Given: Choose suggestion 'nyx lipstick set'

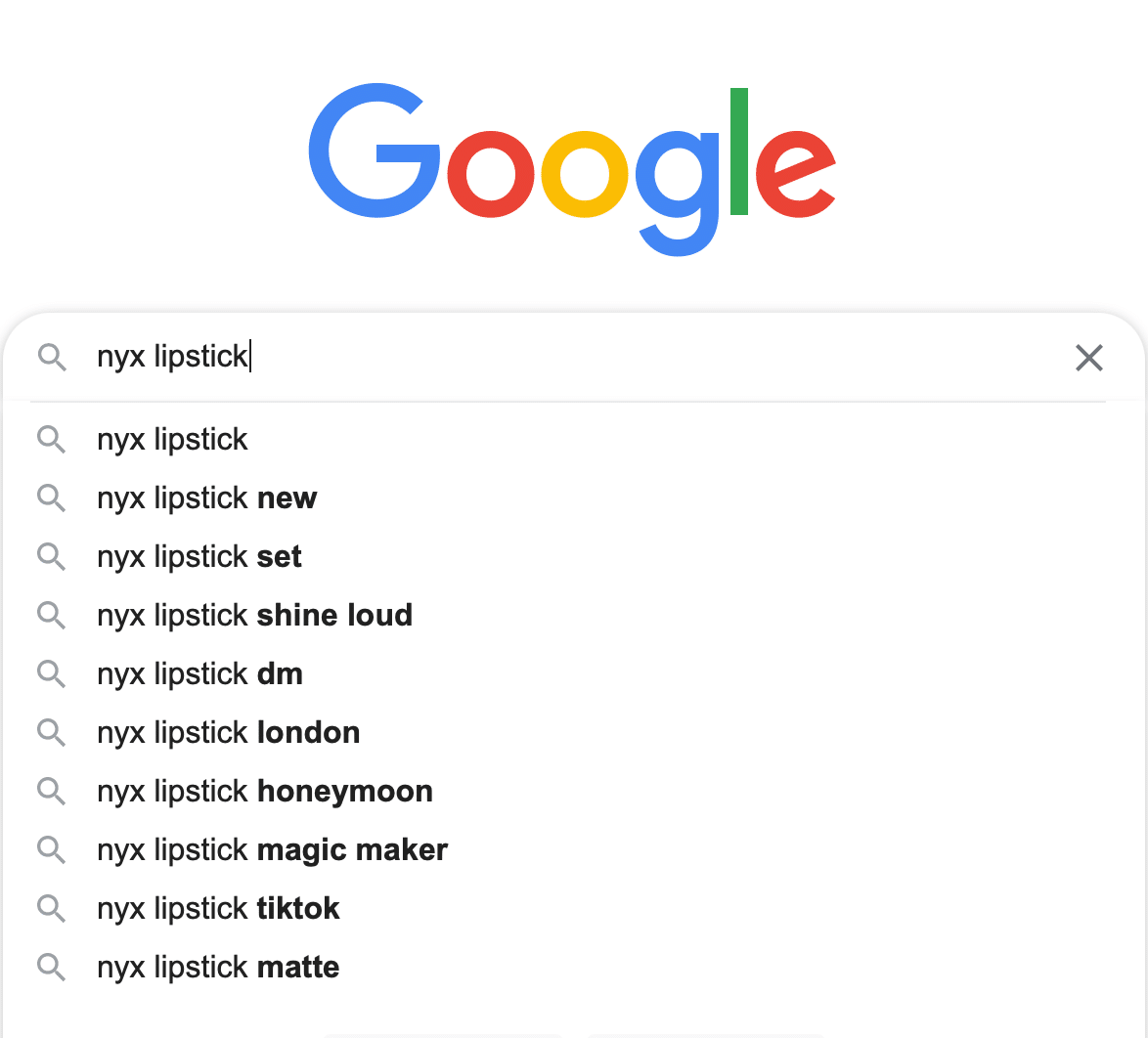Looking at the screenshot, I should click(x=574, y=556).
